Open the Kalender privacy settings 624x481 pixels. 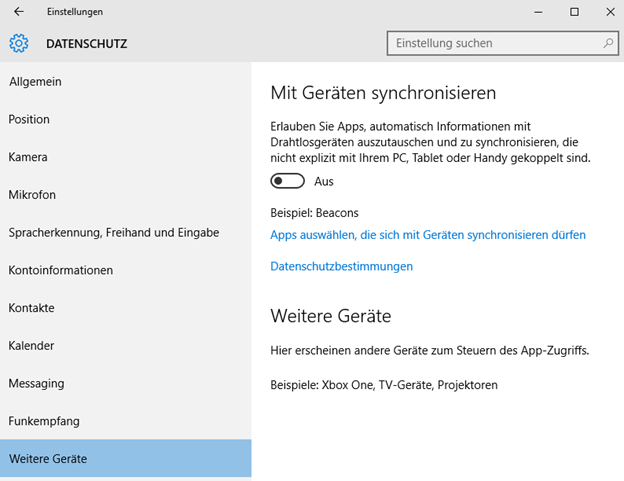[x=126, y=346]
